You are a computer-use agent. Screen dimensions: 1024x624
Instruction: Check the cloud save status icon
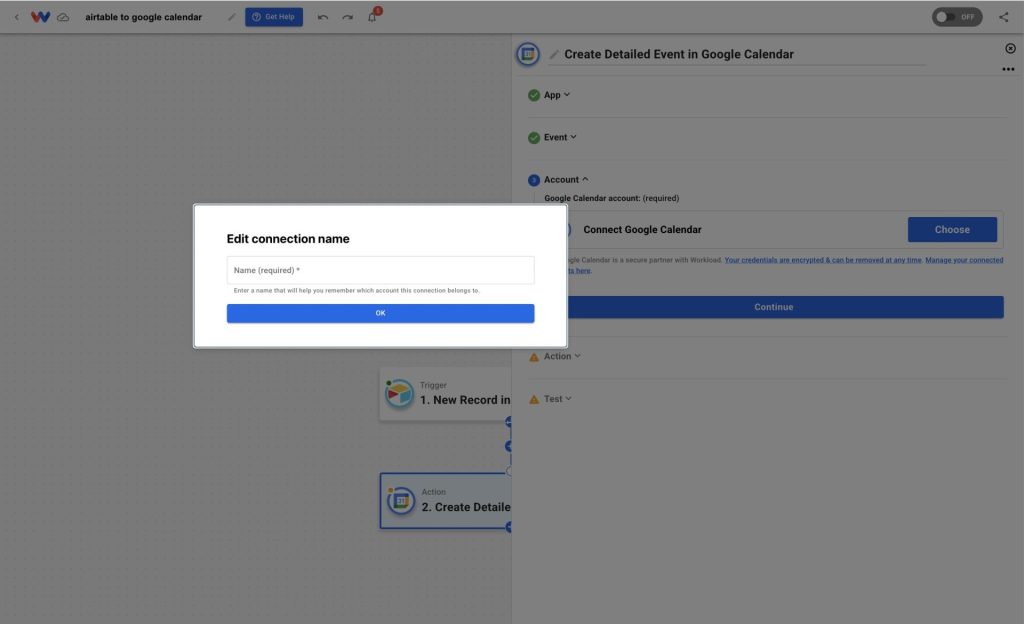[63, 17]
